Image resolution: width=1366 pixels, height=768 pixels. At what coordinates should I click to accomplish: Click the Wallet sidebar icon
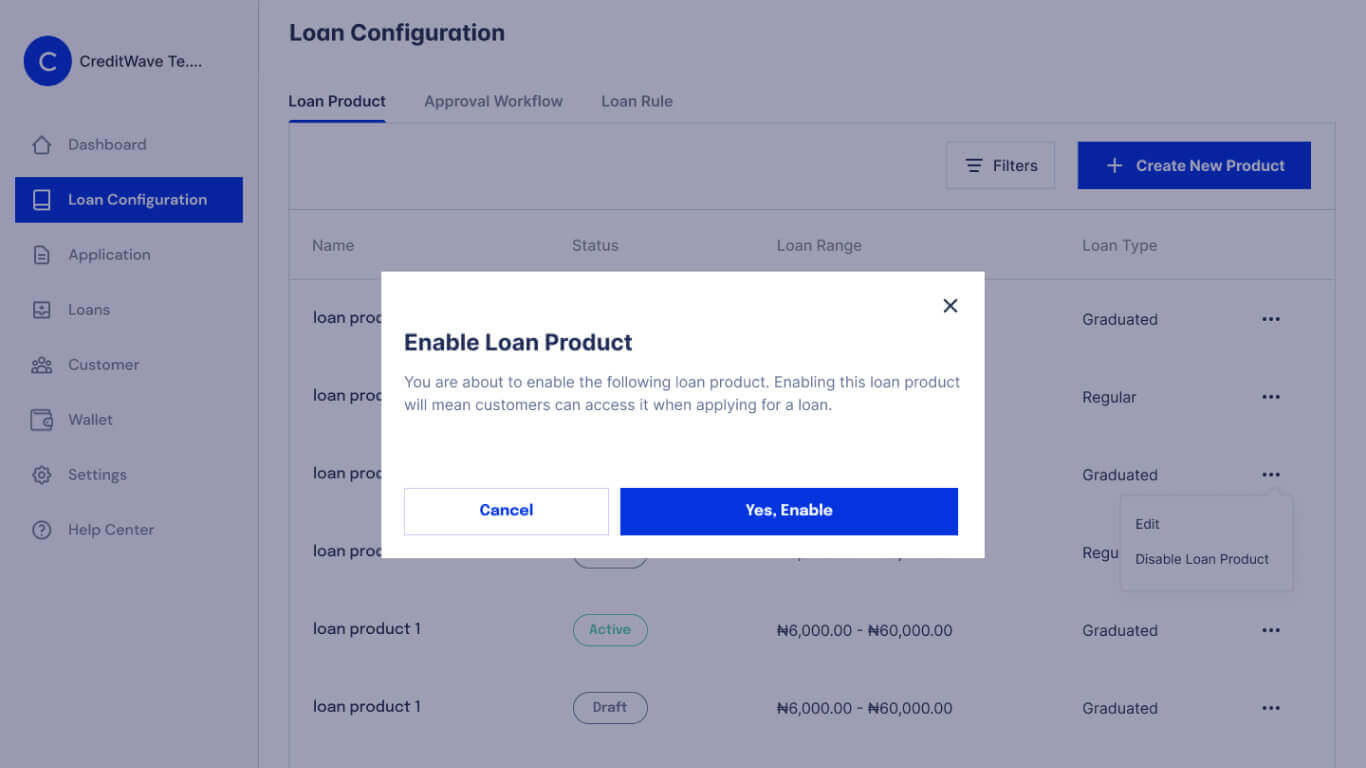point(41,420)
